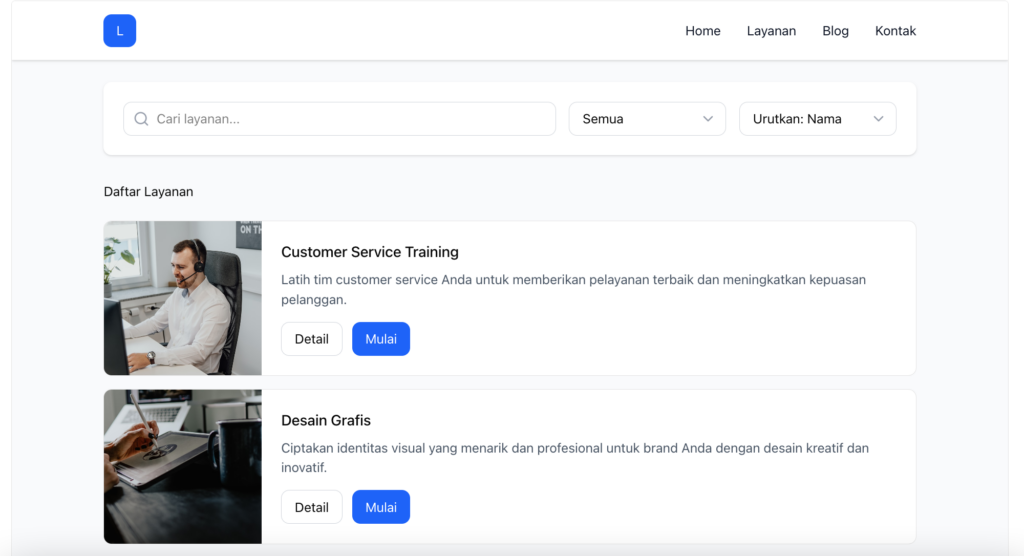Click the 'Daftar Layanan' section heading
1024x556 pixels.
[148, 191]
